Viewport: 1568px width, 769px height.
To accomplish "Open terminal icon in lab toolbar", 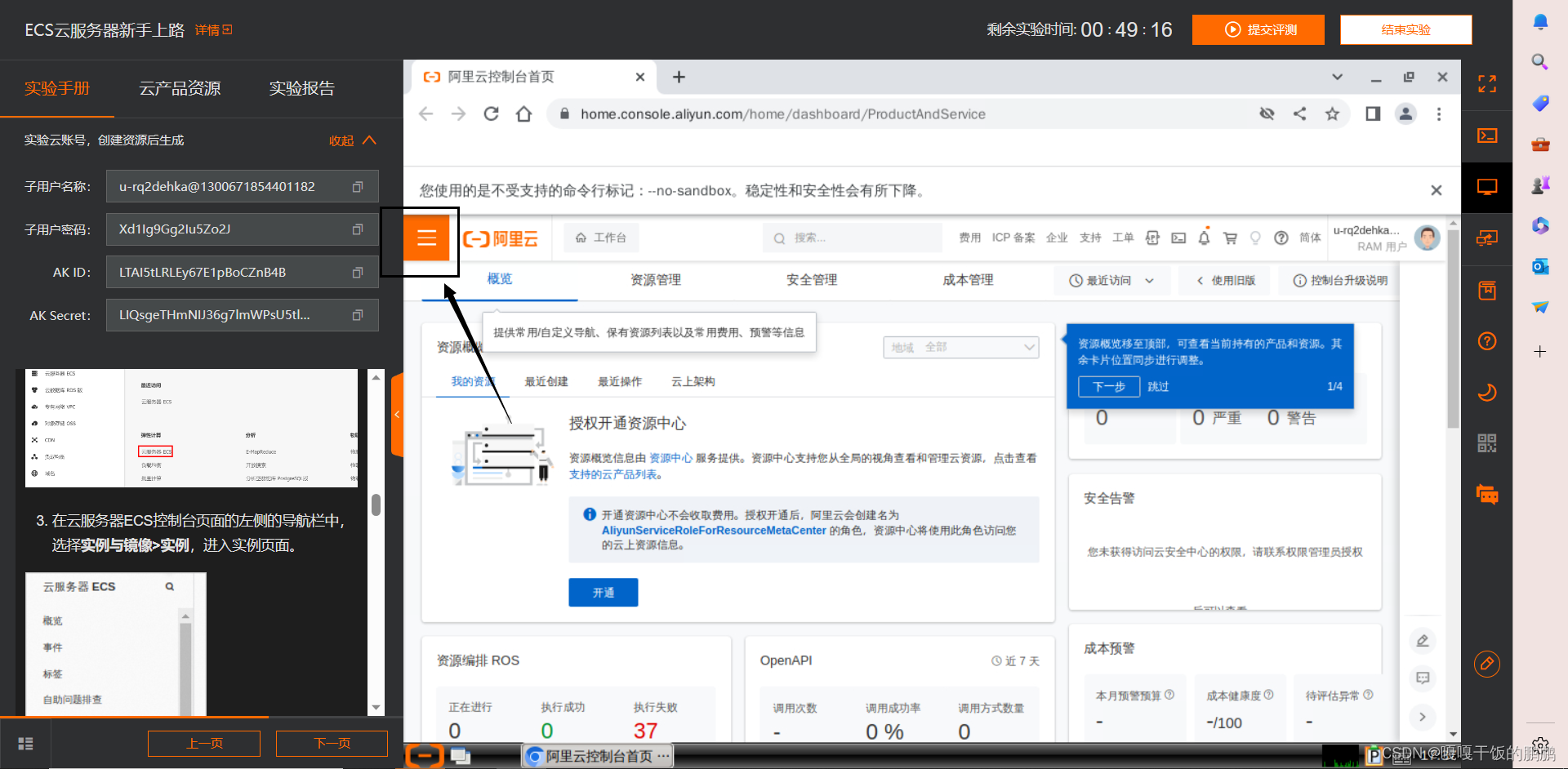I will tap(1487, 136).
